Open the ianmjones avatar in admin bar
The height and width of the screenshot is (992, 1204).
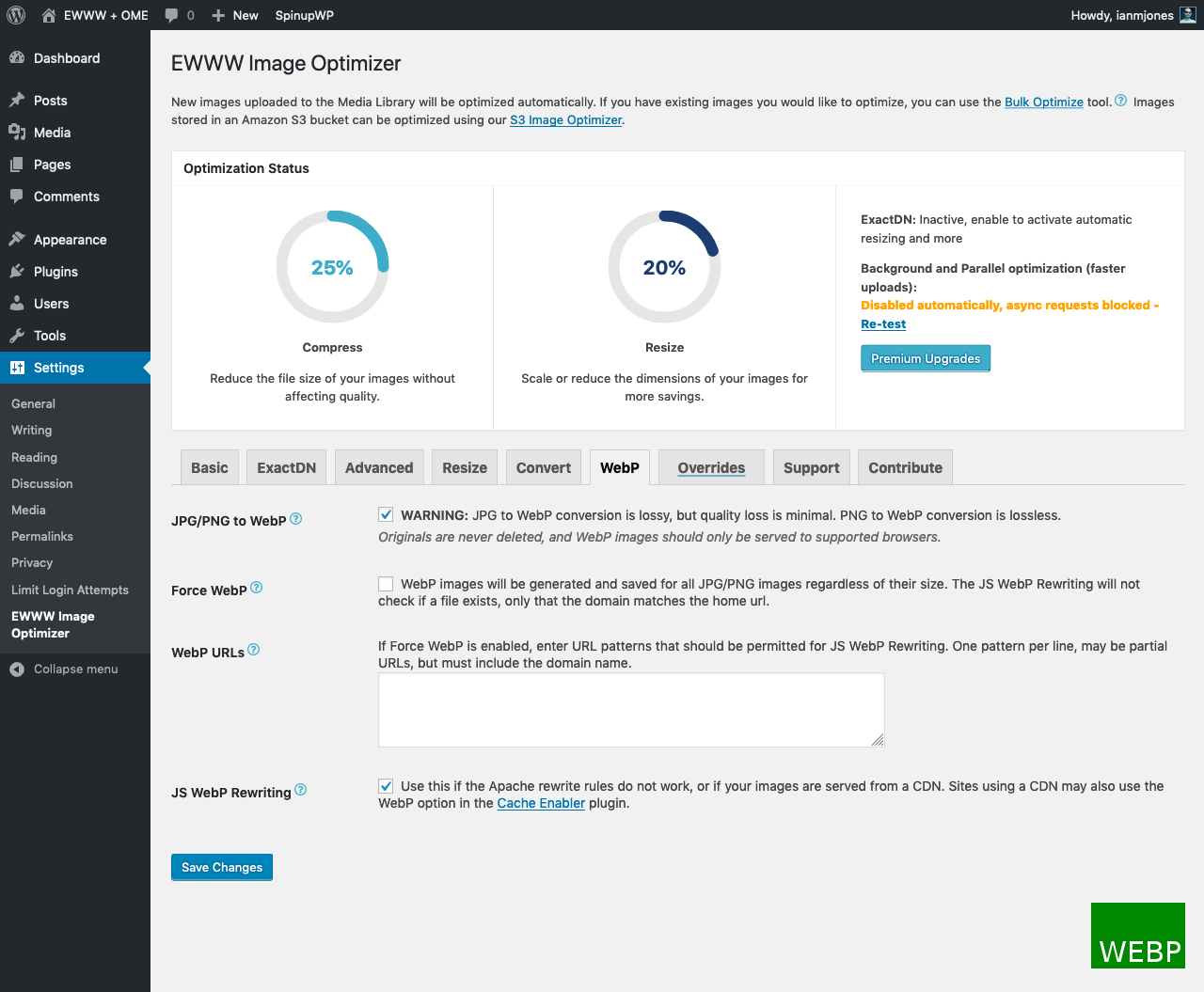[1188, 15]
